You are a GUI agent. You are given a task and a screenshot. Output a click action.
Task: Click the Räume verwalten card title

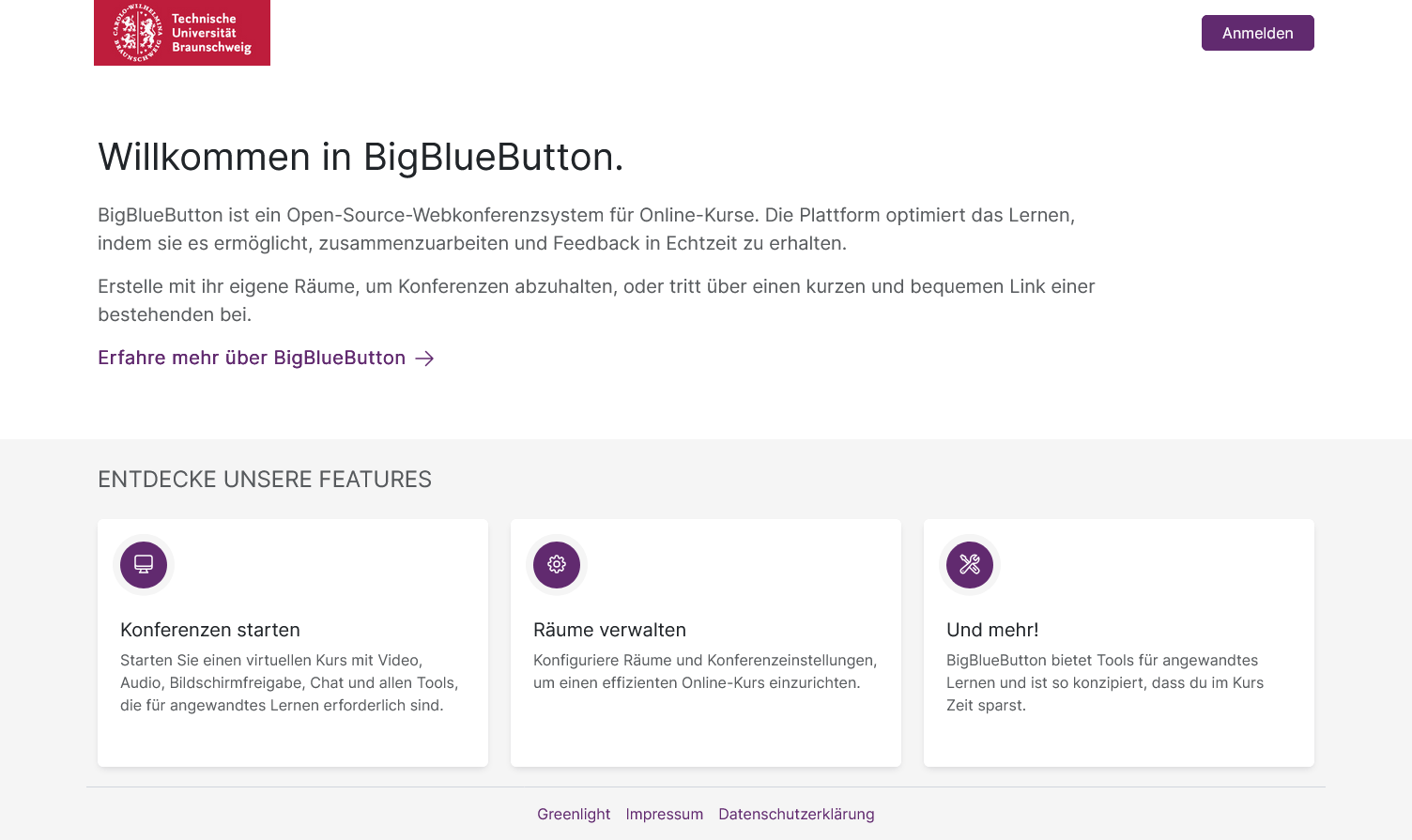(609, 630)
